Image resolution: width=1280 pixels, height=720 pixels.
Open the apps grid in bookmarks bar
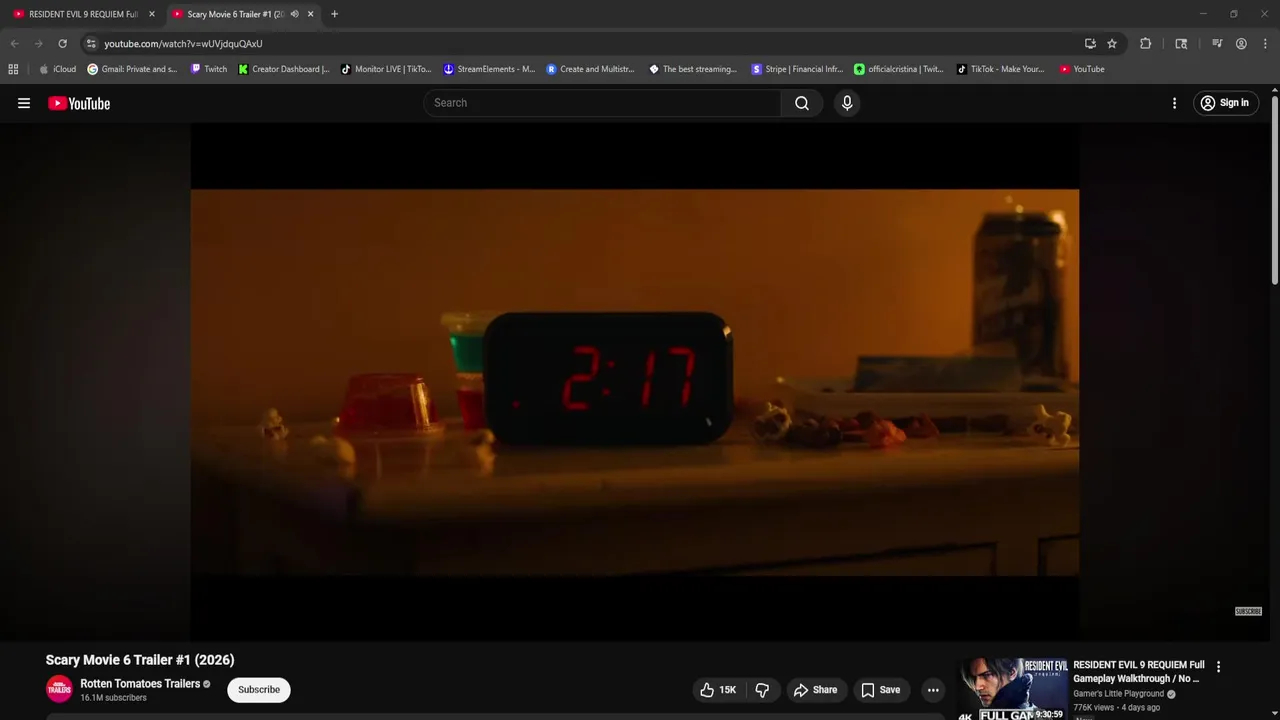(x=13, y=69)
